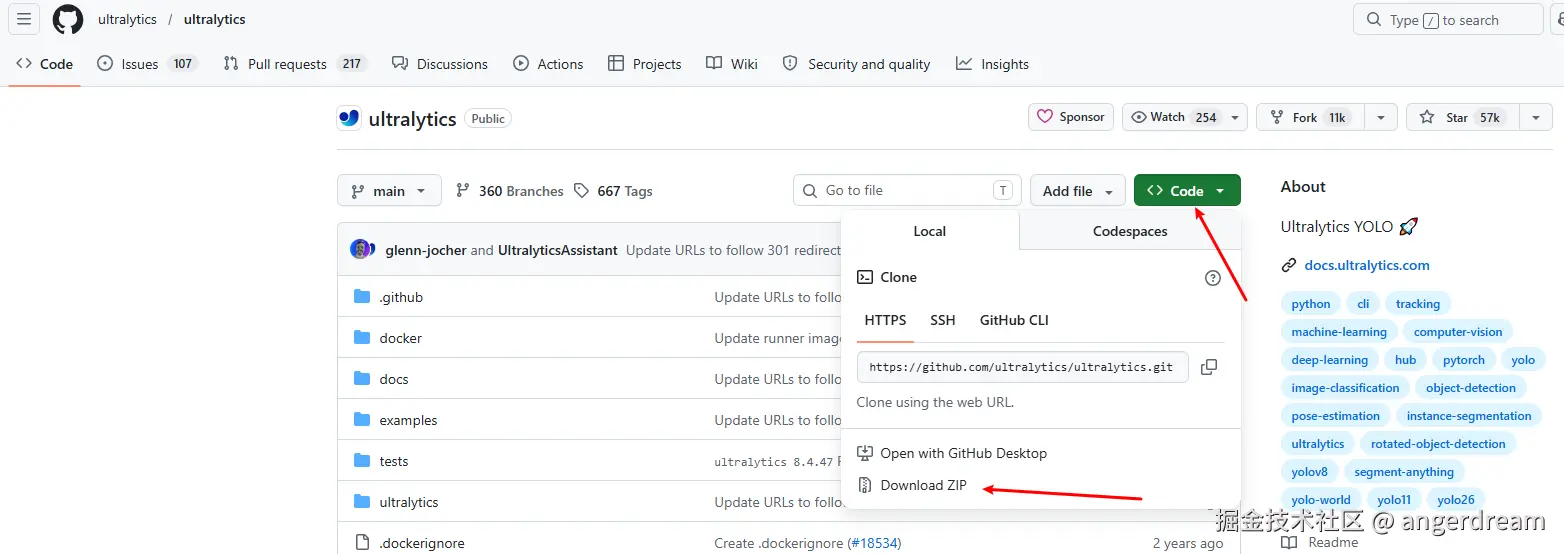This screenshot has width=1564, height=554.
Task: Click the instance-segmentation topic tag
Action: click(x=1469, y=416)
